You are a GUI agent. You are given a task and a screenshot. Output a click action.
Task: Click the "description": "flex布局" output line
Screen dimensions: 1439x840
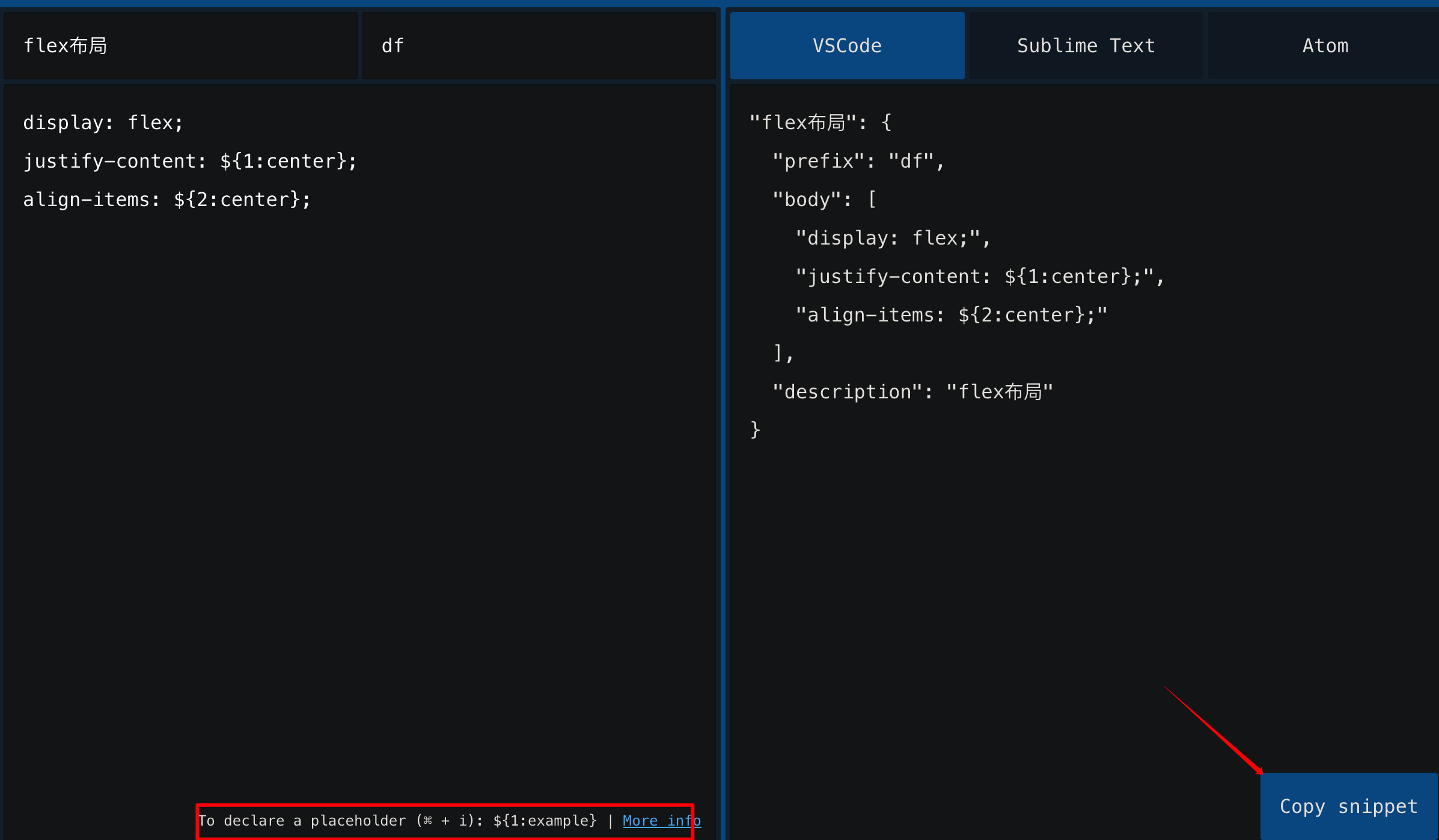912,392
